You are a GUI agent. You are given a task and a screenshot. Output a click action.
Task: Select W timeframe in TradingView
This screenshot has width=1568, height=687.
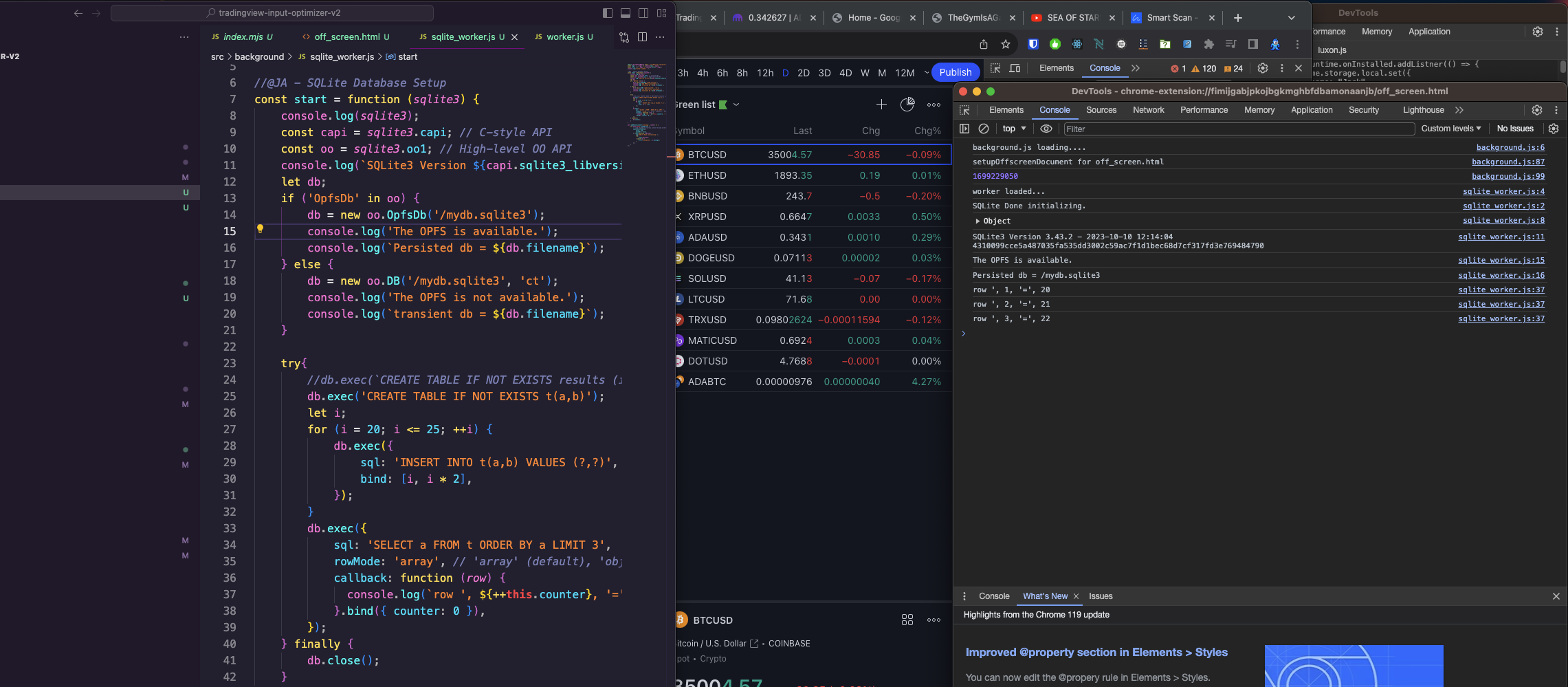pos(865,73)
